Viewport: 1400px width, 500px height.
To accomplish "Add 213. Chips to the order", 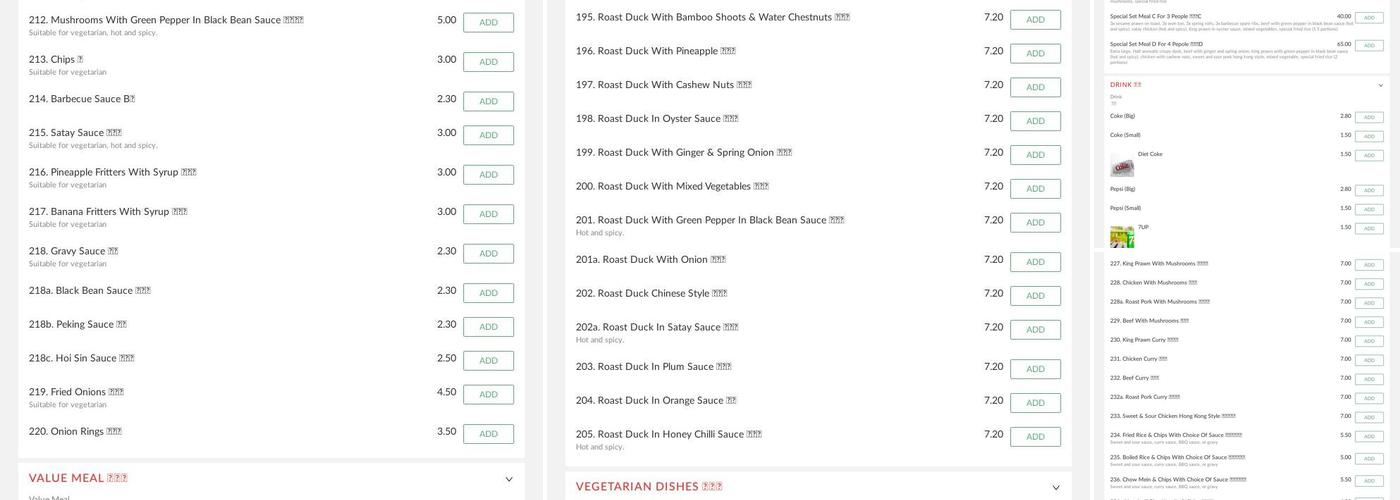I will point(488,62).
